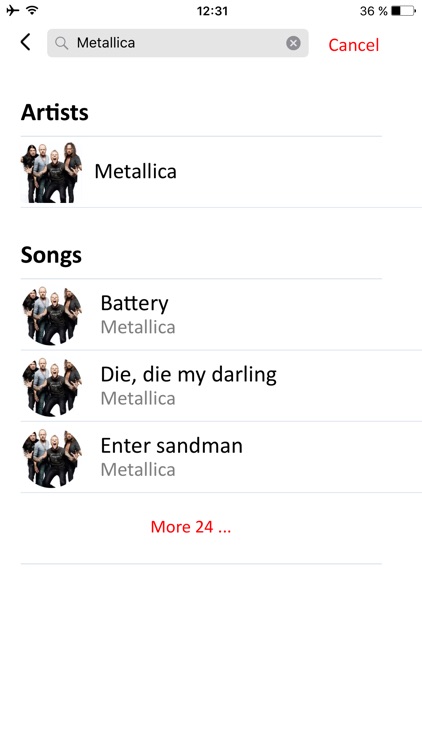Tap the Metallica subtitle under Enter sandman
Image resolution: width=422 pixels, height=750 pixels.
pos(138,470)
